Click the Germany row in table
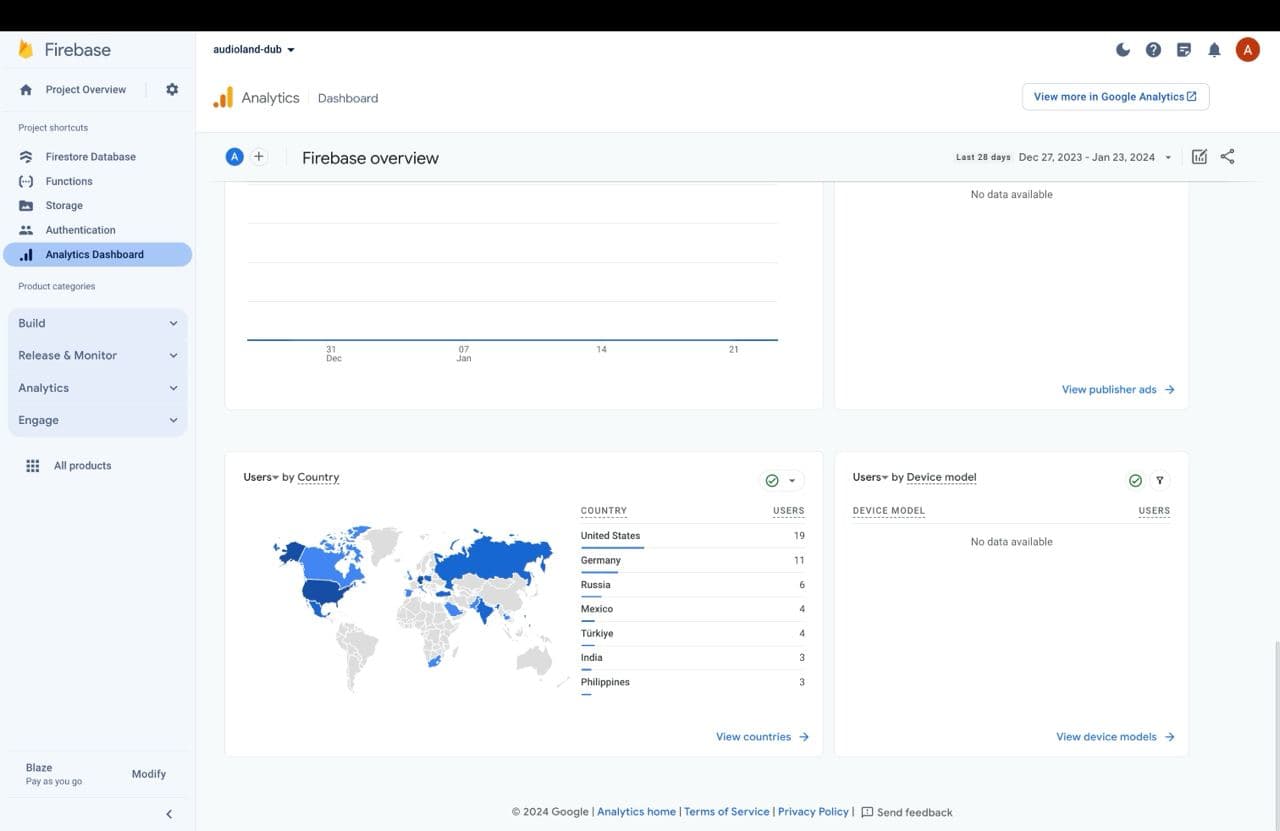Viewport: 1280px width, 831px height. point(692,560)
